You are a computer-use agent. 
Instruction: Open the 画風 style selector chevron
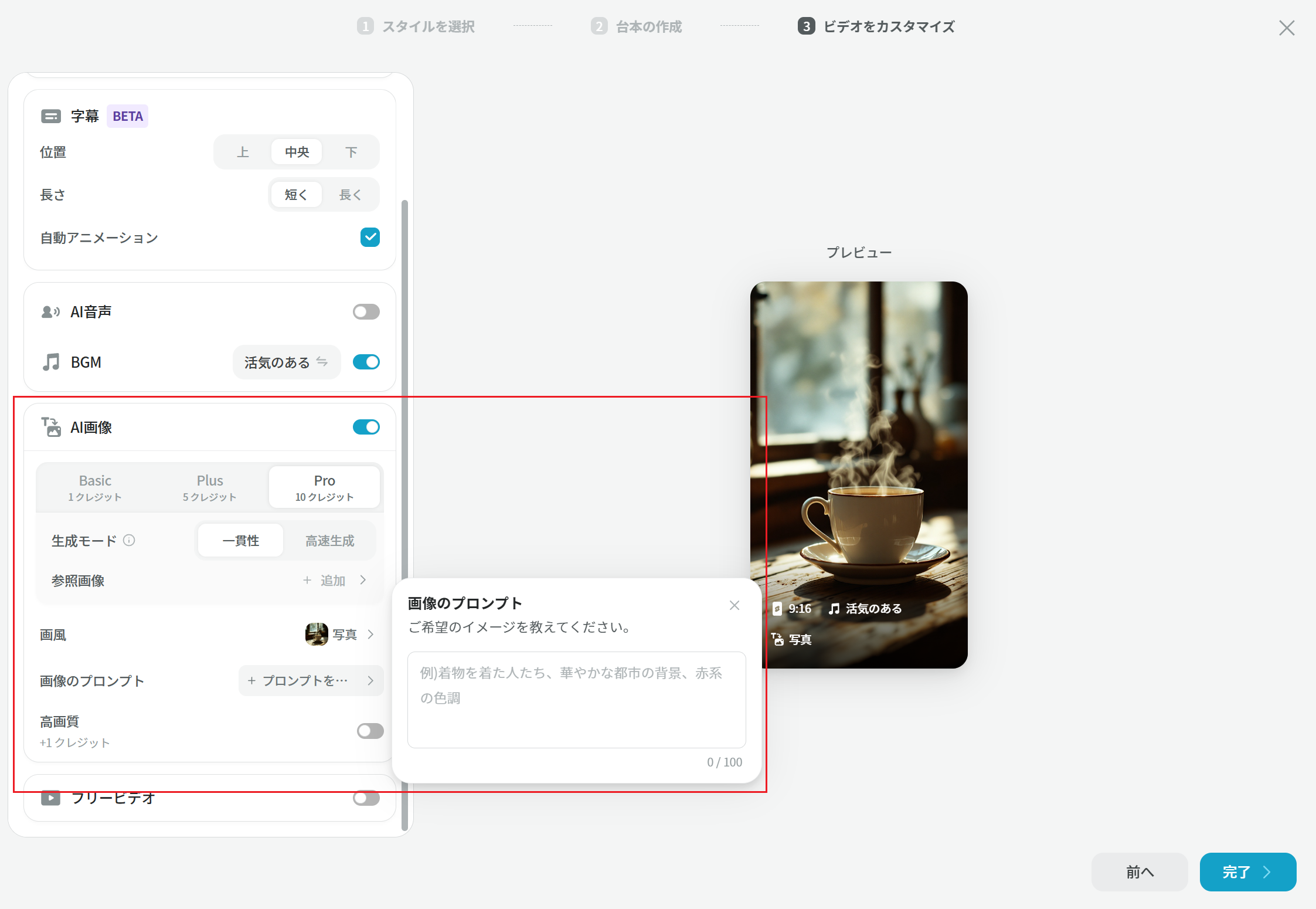[x=370, y=634]
